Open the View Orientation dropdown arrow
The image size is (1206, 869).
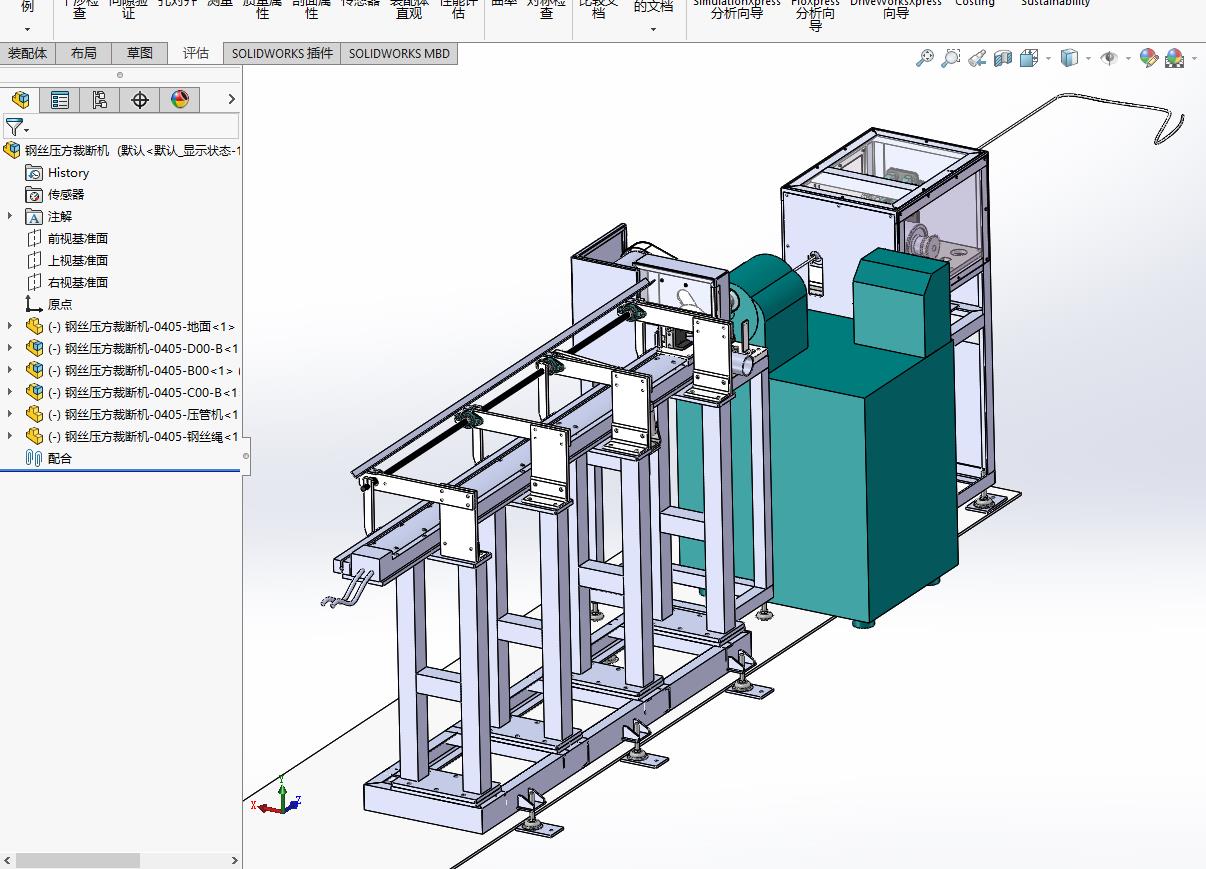coord(1048,58)
